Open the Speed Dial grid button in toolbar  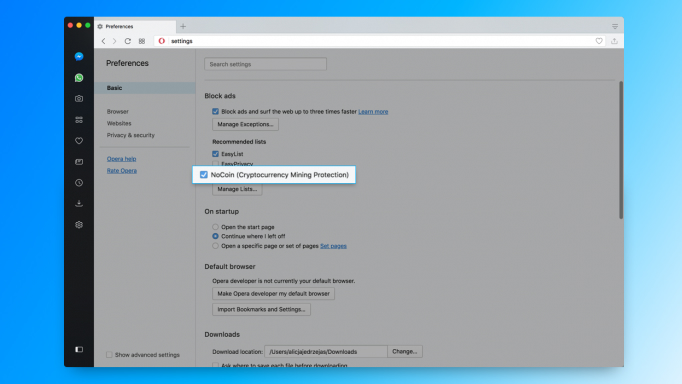142,41
